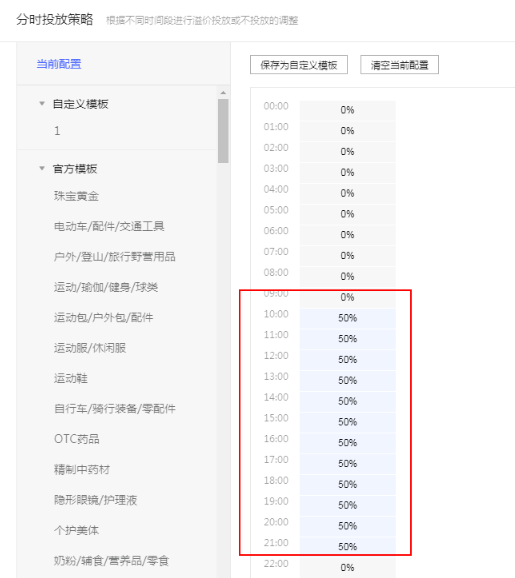Select custom template named 1

pyautogui.click(x=57, y=131)
